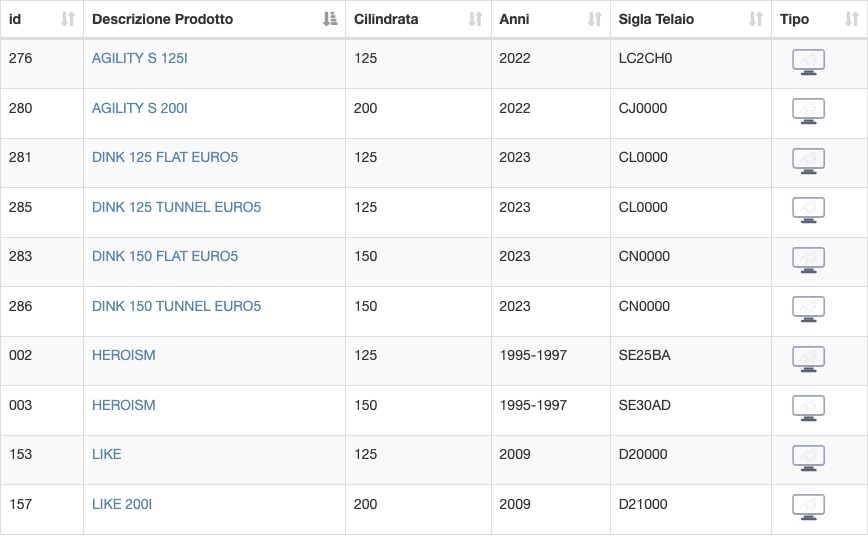868x536 pixels.
Task: Open the Tipo icon for DINK 125 FLAT EURO5
Action: point(808,161)
